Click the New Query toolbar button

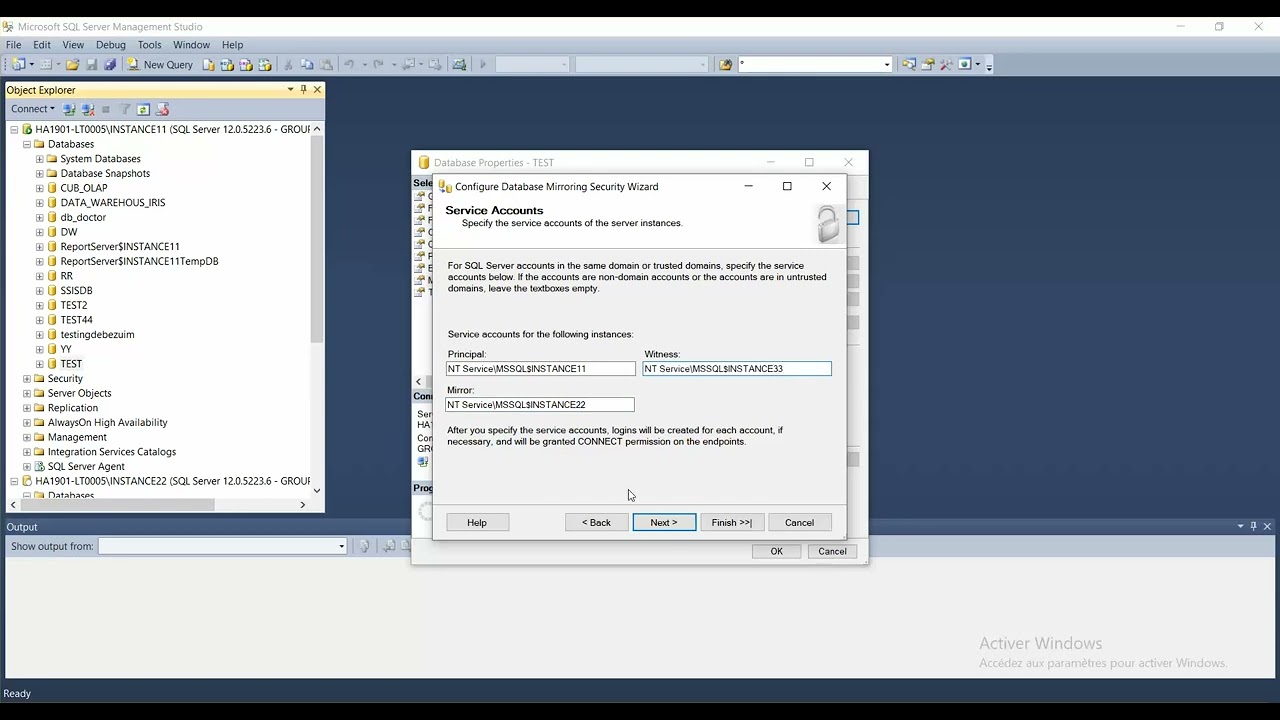(160, 64)
